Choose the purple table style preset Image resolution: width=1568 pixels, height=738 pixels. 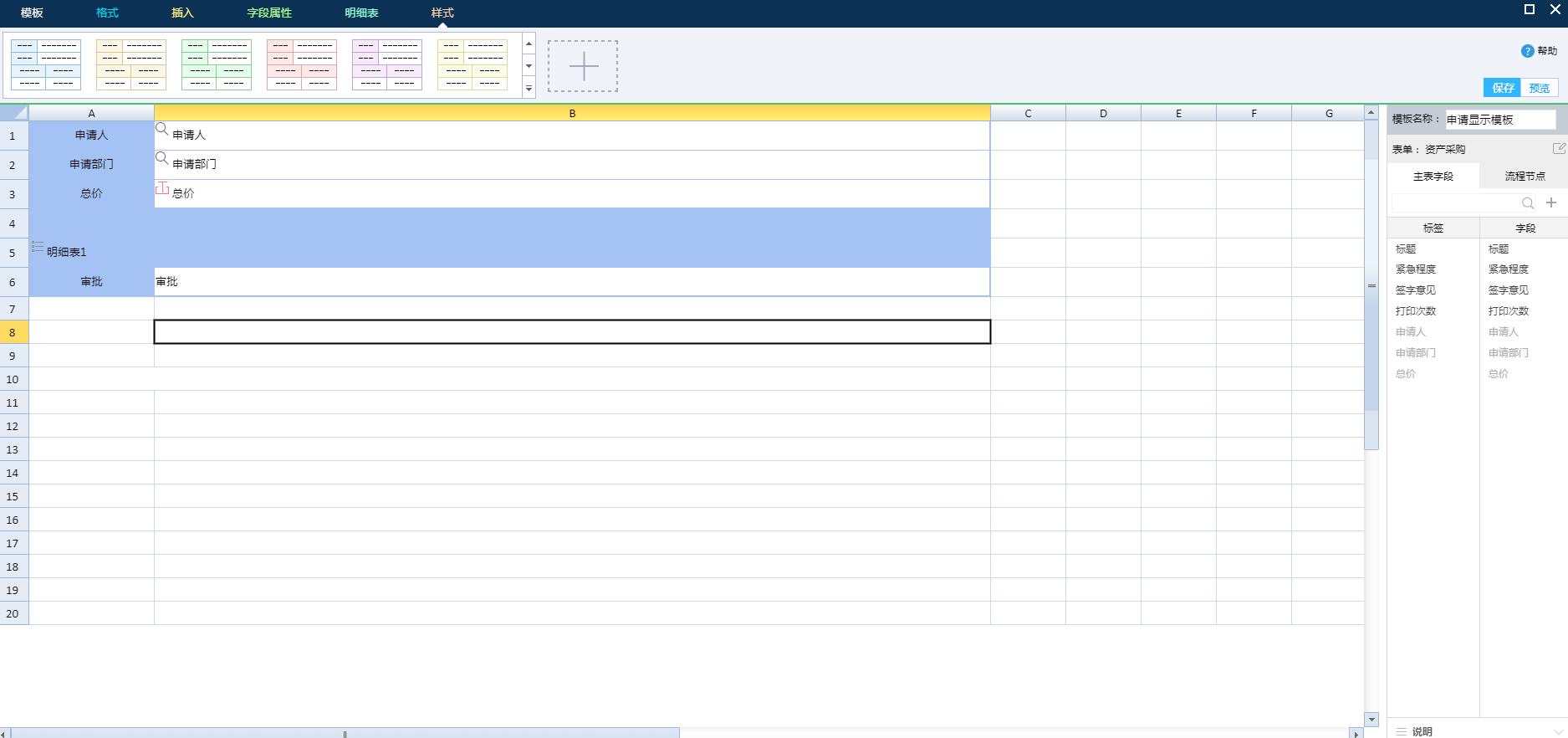coord(387,64)
